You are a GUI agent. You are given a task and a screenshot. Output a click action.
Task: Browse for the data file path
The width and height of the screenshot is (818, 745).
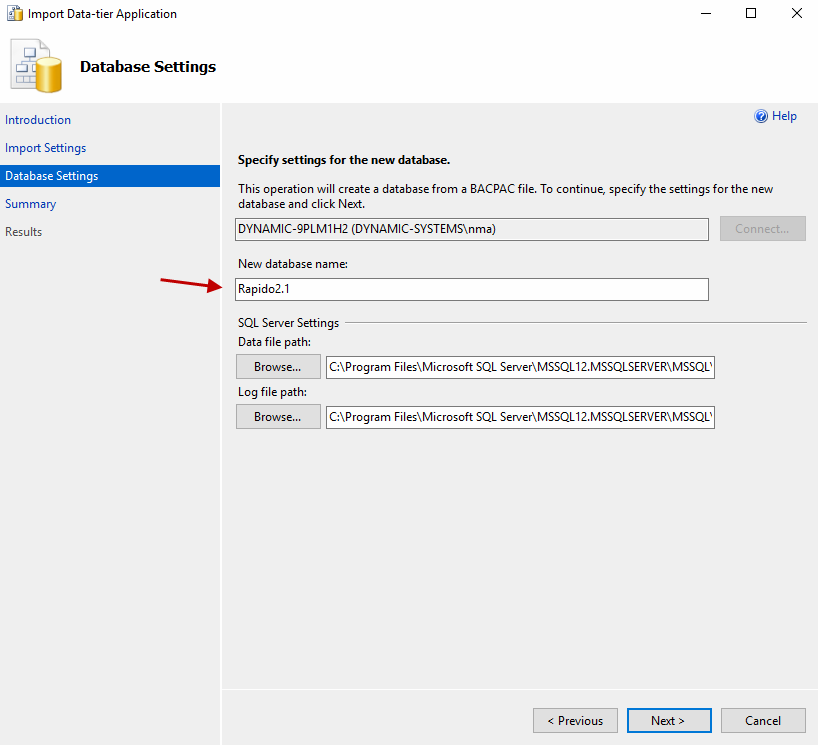(277, 367)
